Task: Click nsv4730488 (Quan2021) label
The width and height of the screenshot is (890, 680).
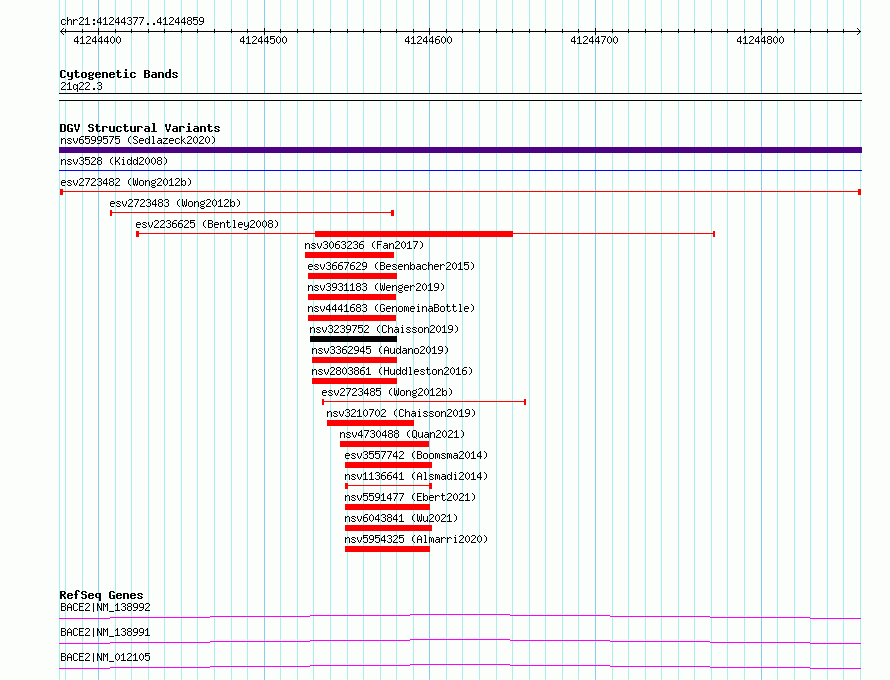Action: pyautogui.click(x=402, y=434)
